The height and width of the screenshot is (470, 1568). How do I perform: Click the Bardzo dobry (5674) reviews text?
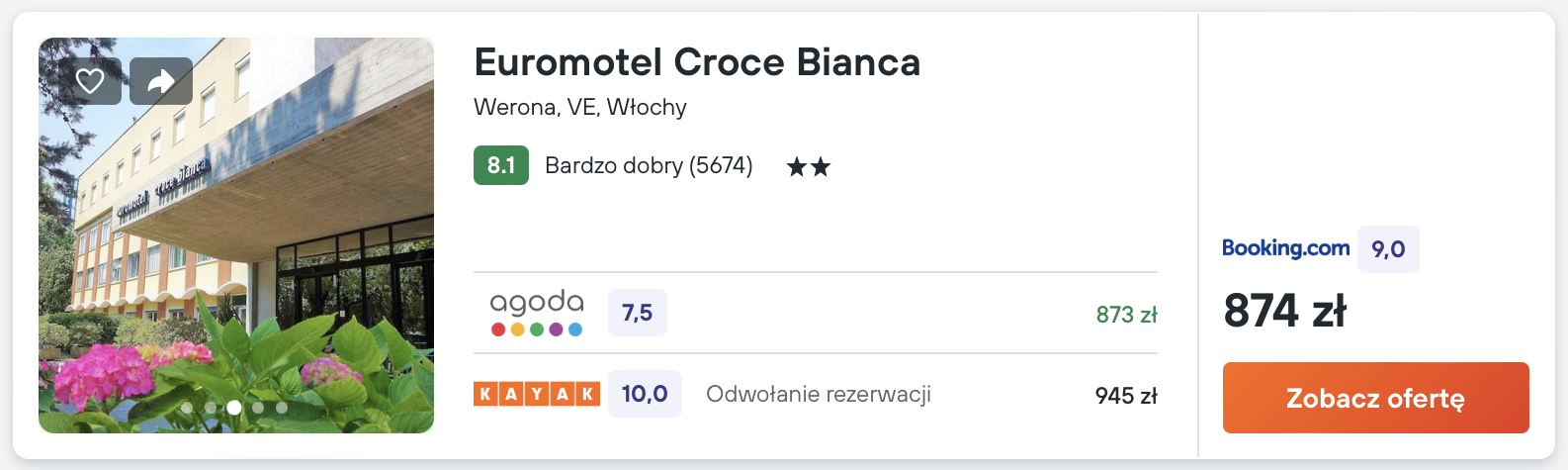(649, 165)
